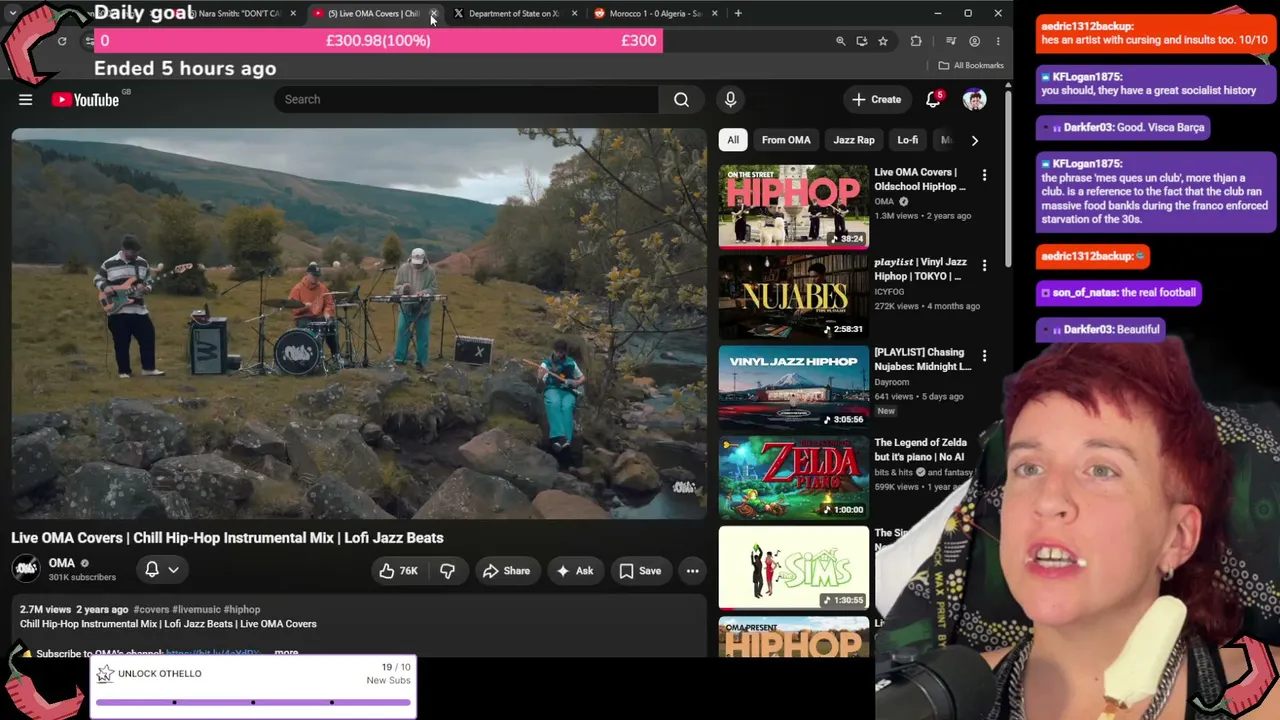1280x720 pixels.
Task: Click the Share button
Action: coord(506,571)
